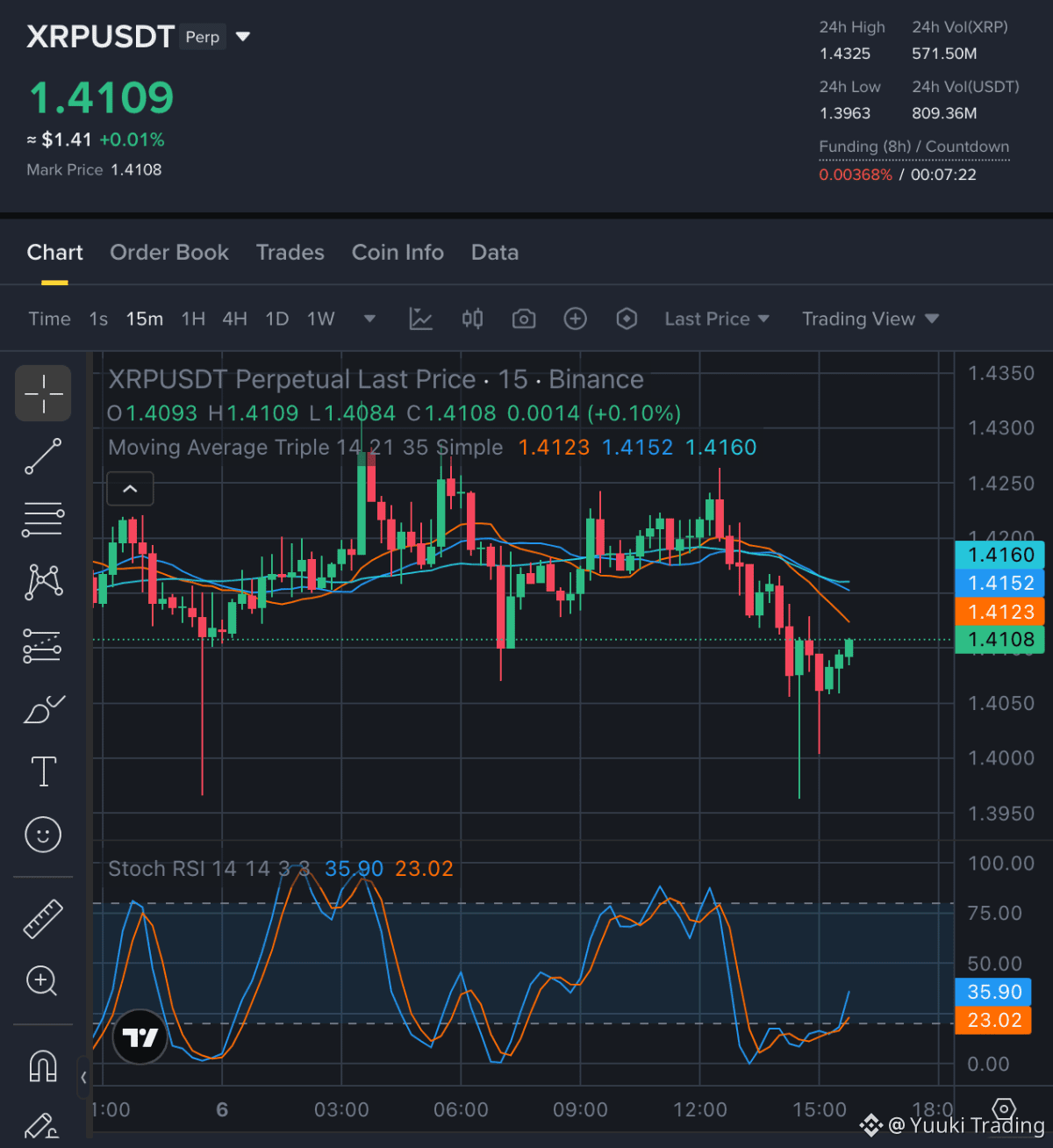
Task: Click the 1.4108 current price label
Action: coord(999,640)
